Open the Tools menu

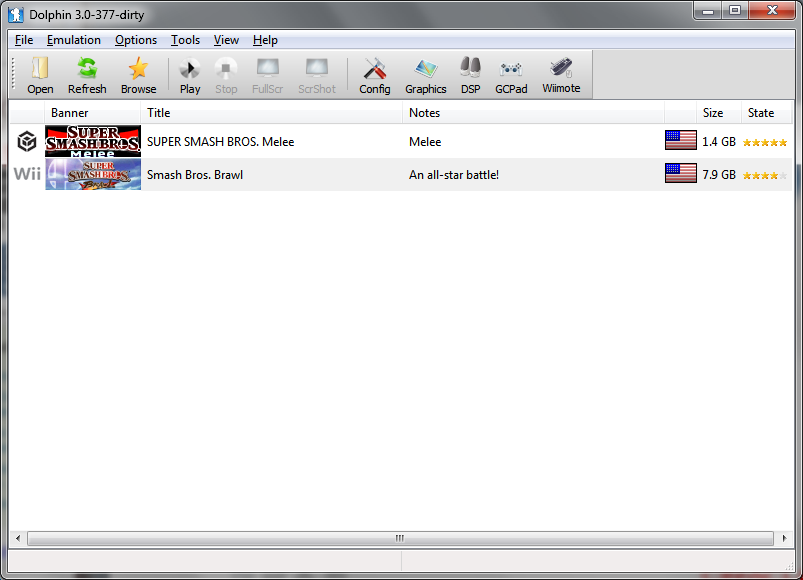[x=185, y=40]
